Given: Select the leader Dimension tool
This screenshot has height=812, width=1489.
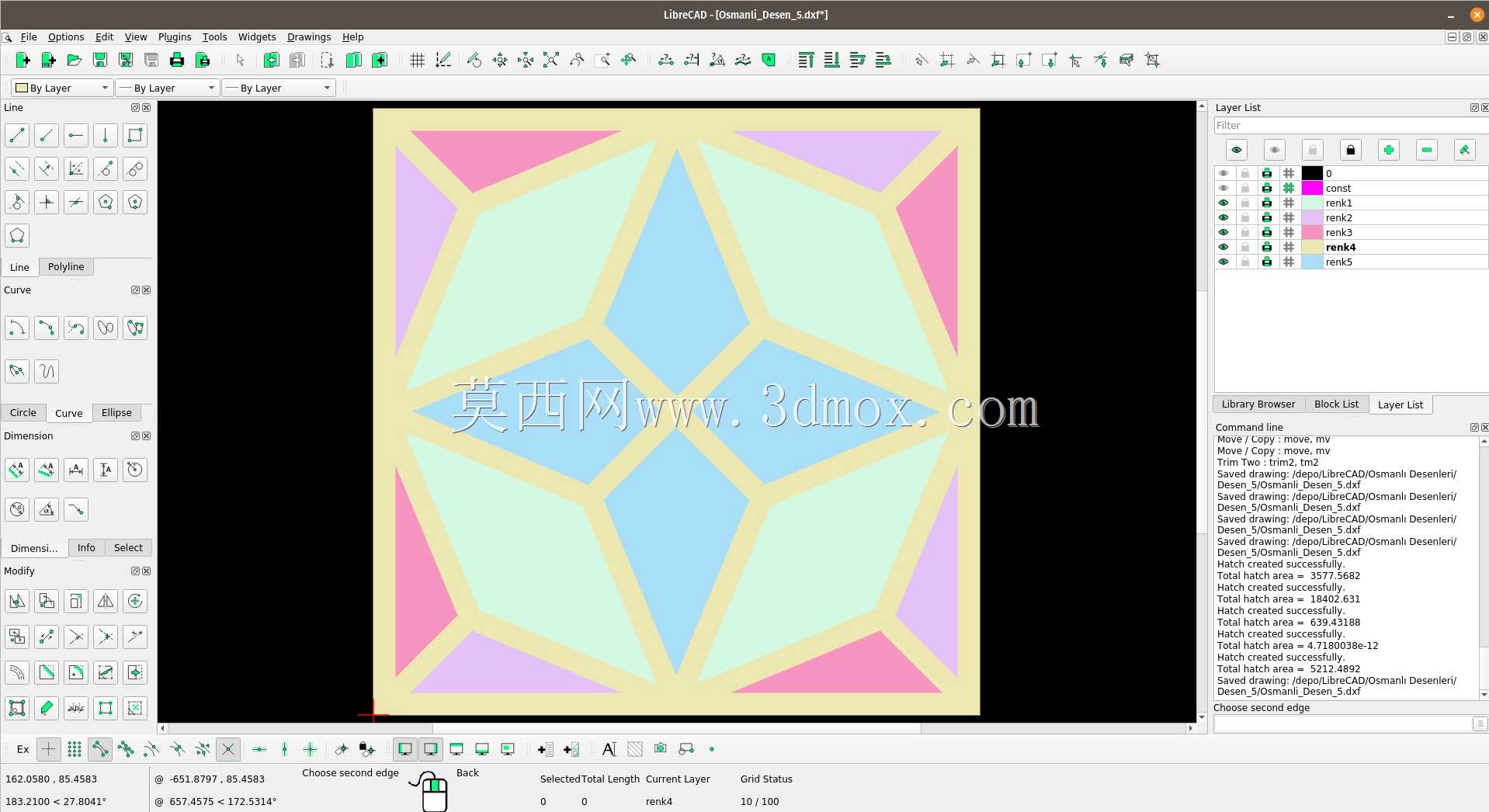Looking at the screenshot, I should (x=76, y=509).
